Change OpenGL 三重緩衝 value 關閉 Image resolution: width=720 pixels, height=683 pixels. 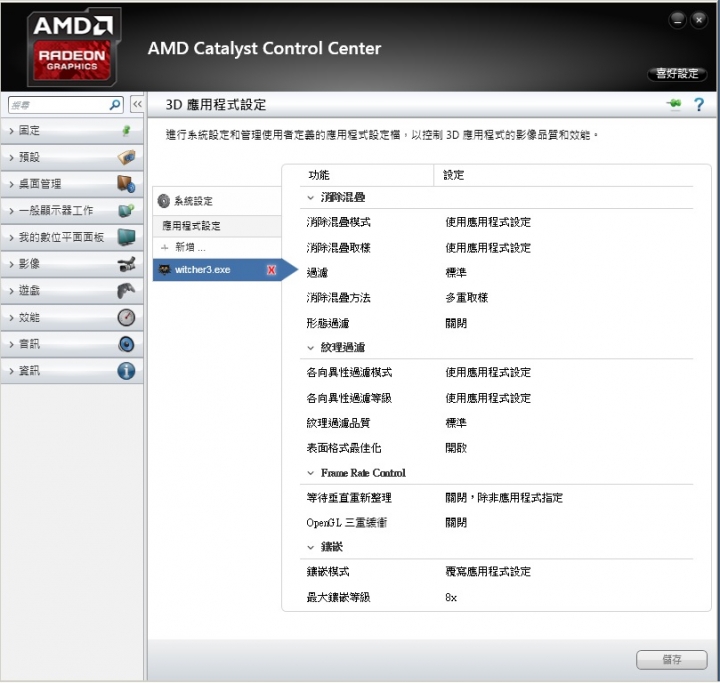coord(456,523)
